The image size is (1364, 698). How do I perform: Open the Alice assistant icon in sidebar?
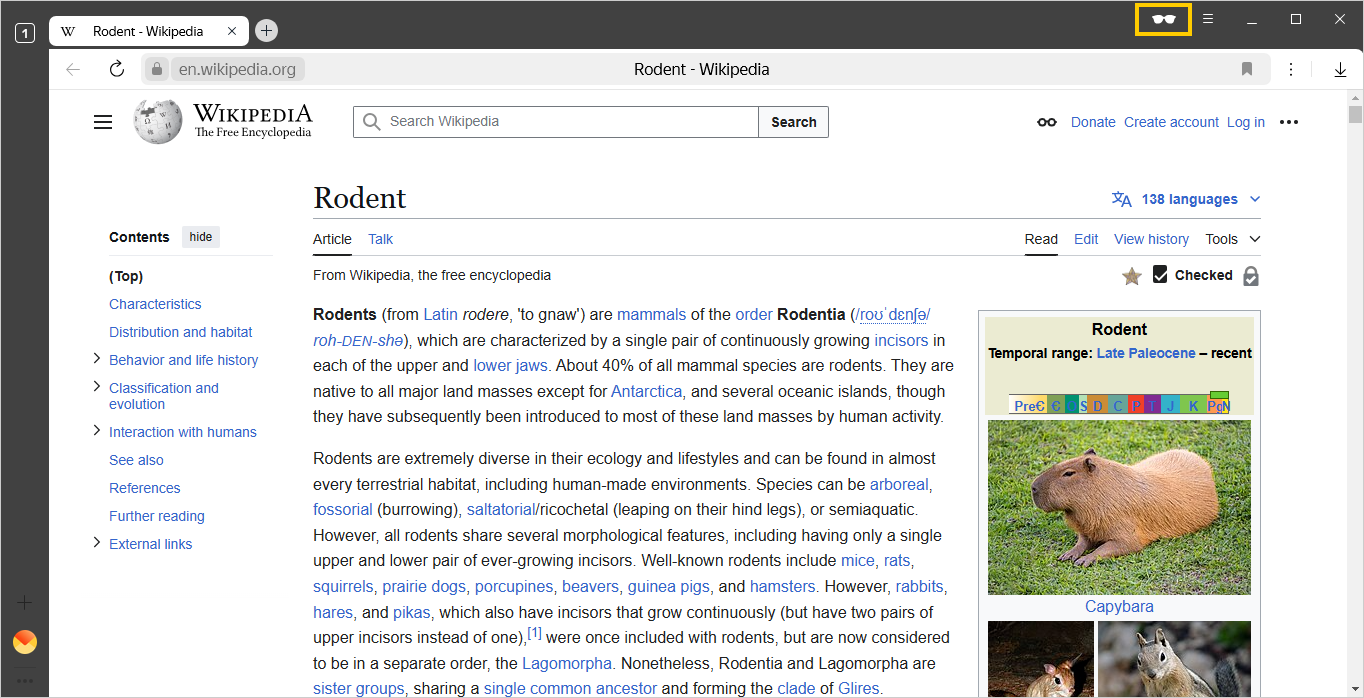pos(25,641)
